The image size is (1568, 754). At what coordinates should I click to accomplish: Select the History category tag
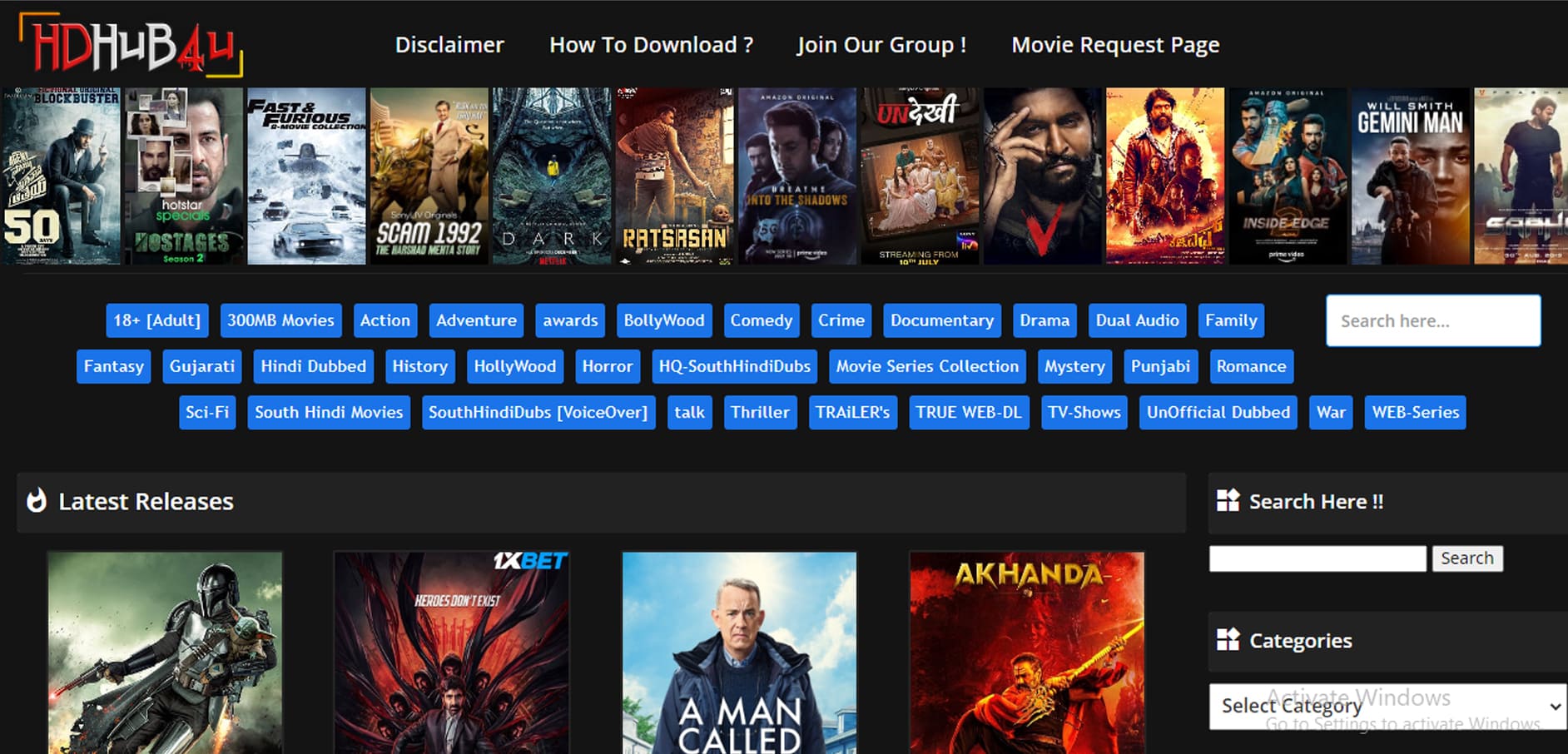[420, 366]
